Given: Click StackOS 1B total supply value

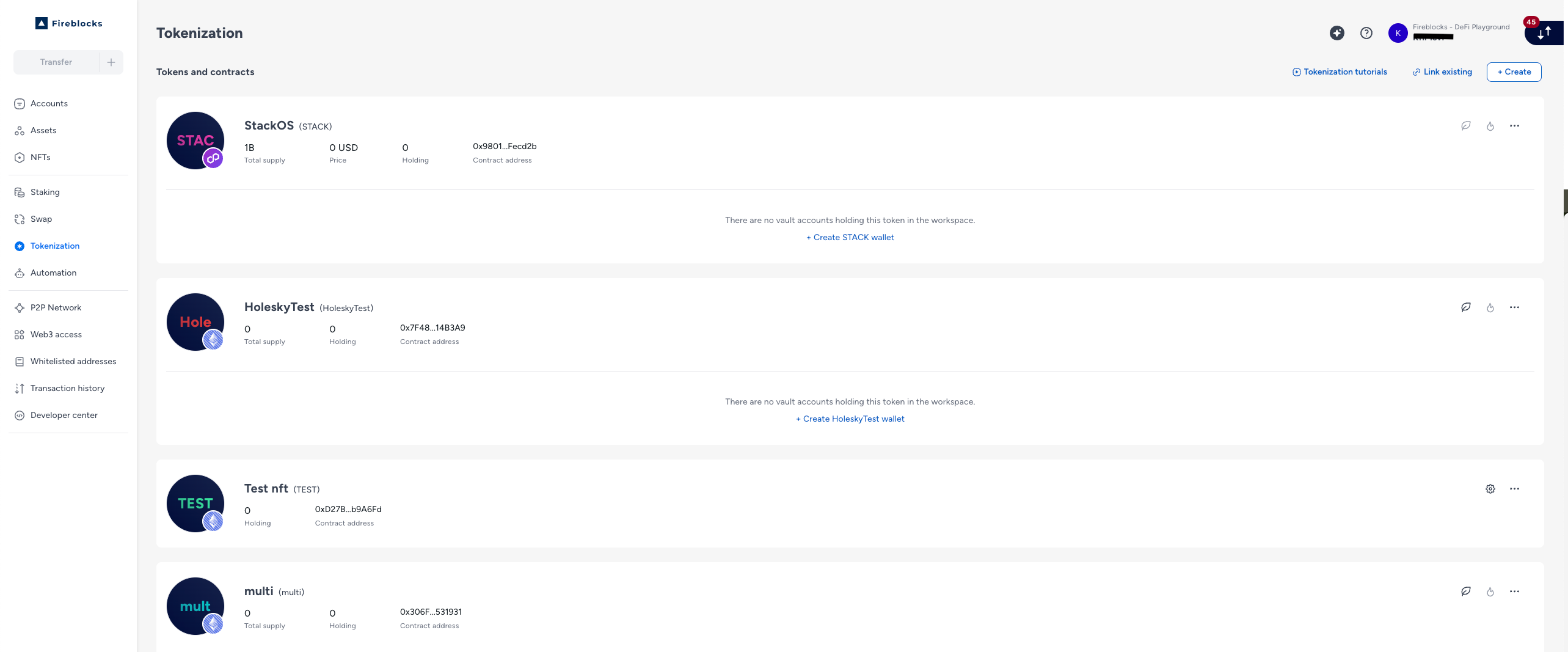Looking at the screenshot, I should click(249, 148).
